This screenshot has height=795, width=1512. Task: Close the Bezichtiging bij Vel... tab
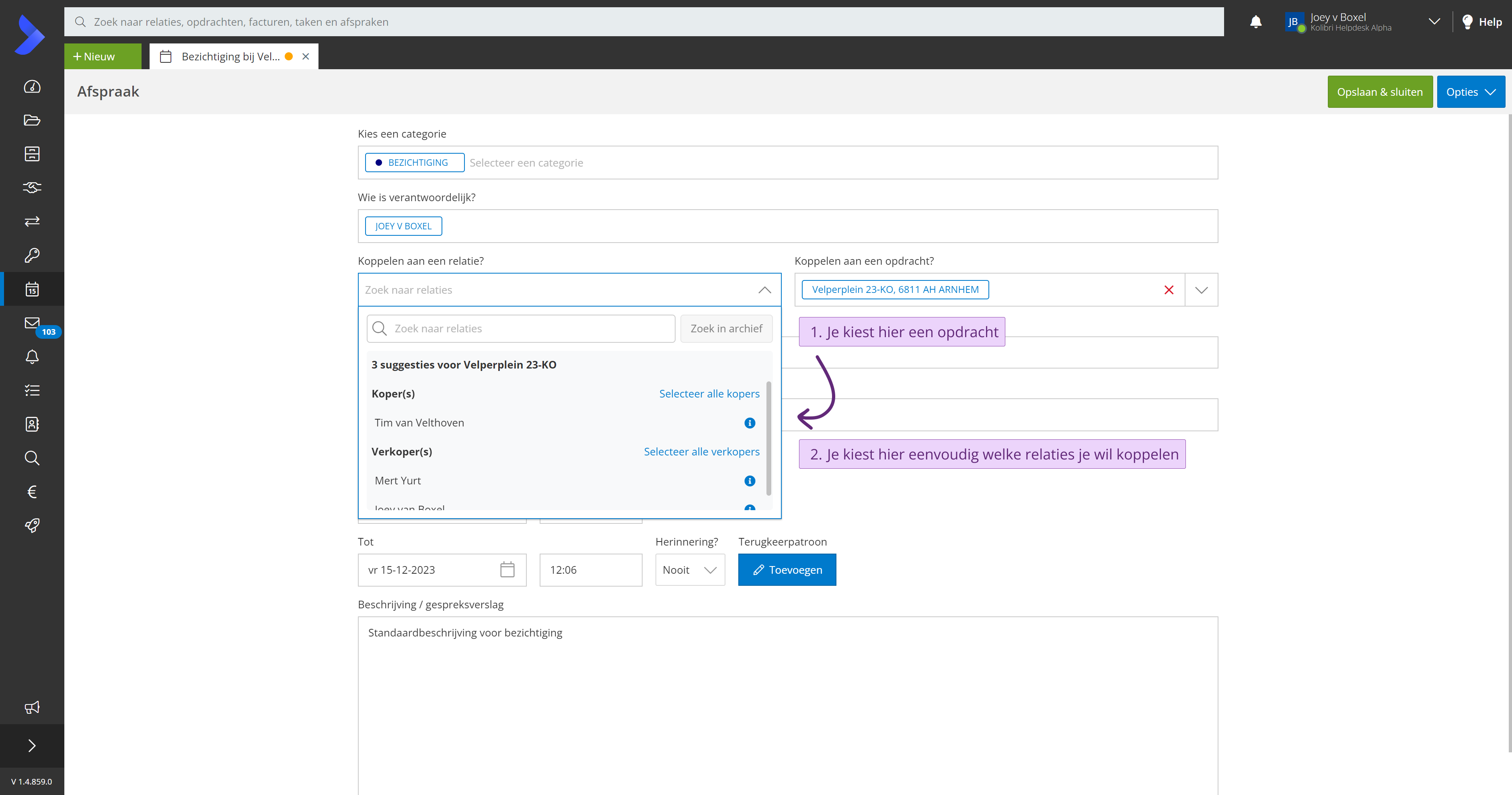pos(306,56)
